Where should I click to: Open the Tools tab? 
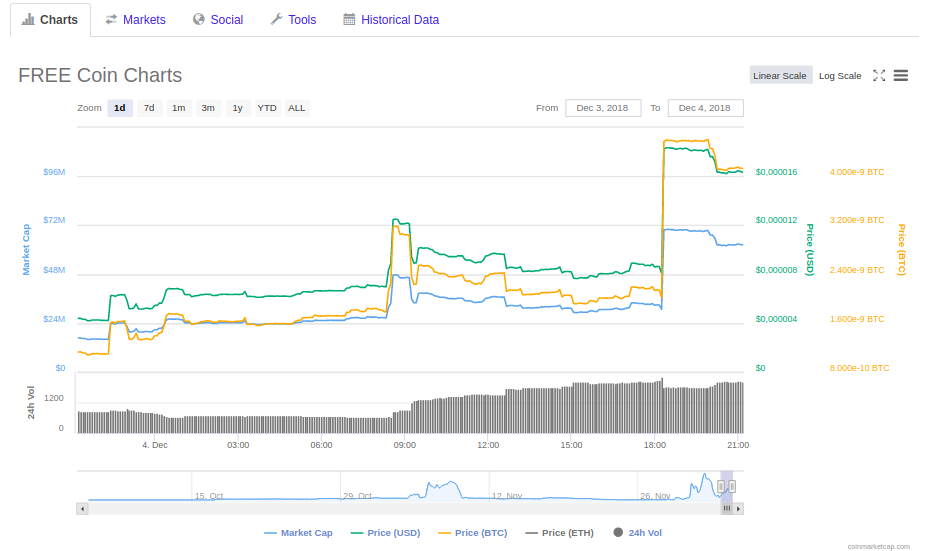pos(293,20)
